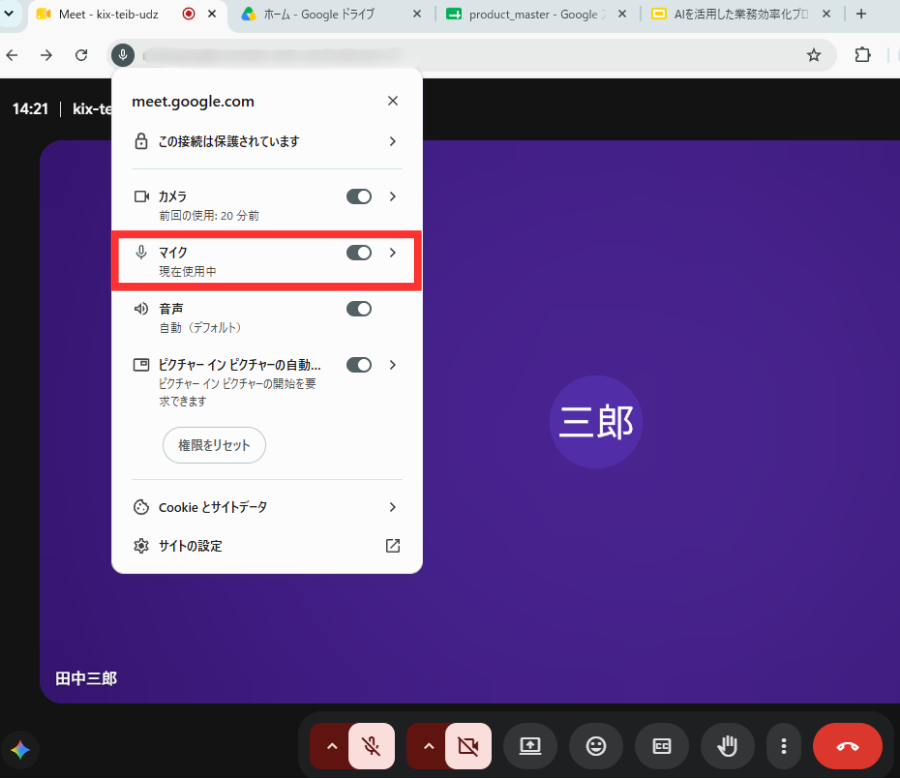
Task: Click the cookie icon in the popup
Action: pyautogui.click(x=141, y=507)
